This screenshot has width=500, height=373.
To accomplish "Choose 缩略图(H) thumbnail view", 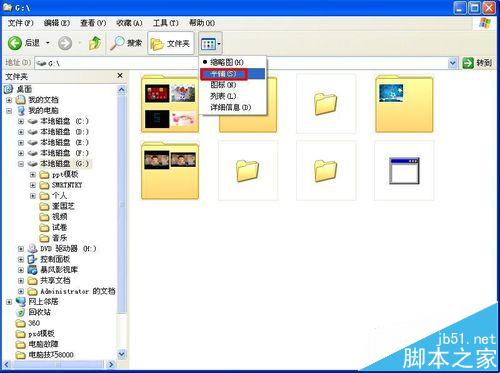I will [x=232, y=62].
